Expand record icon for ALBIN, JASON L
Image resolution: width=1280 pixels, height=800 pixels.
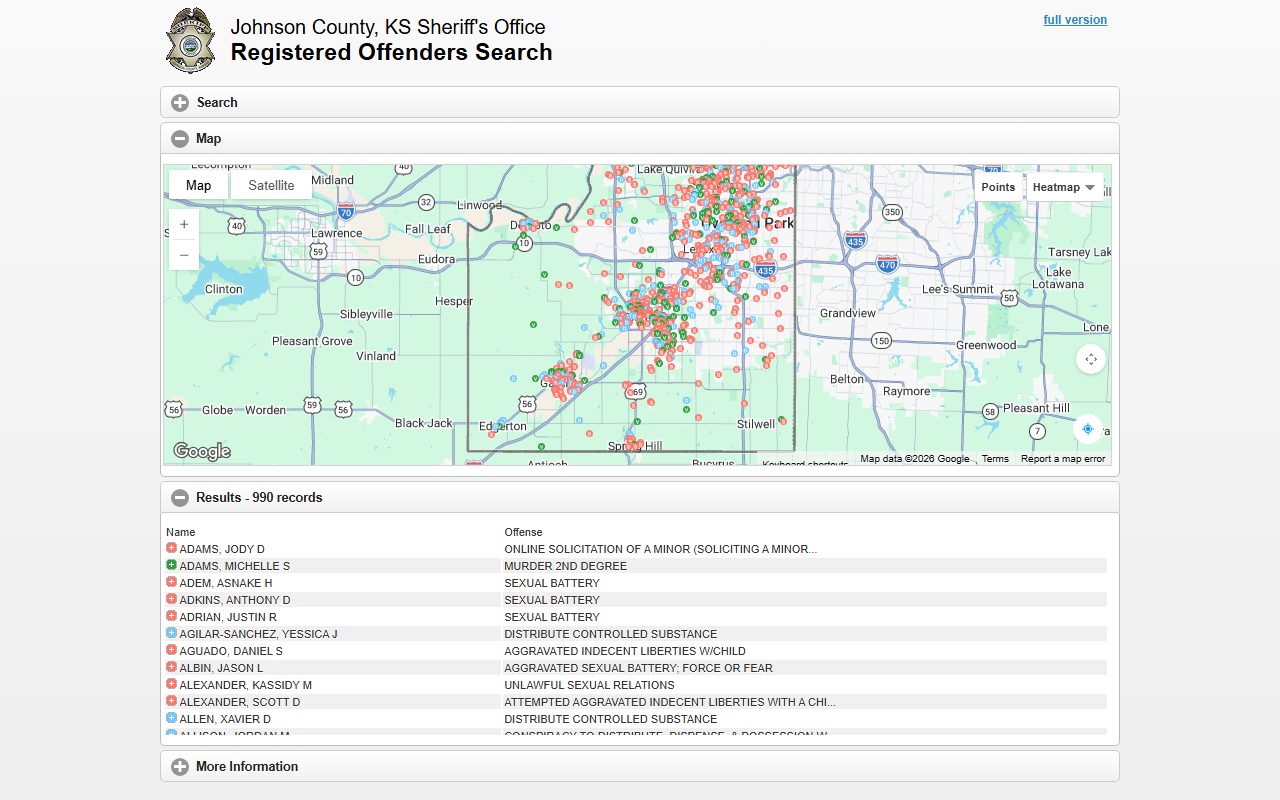pyautogui.click(x=171, y=668)
